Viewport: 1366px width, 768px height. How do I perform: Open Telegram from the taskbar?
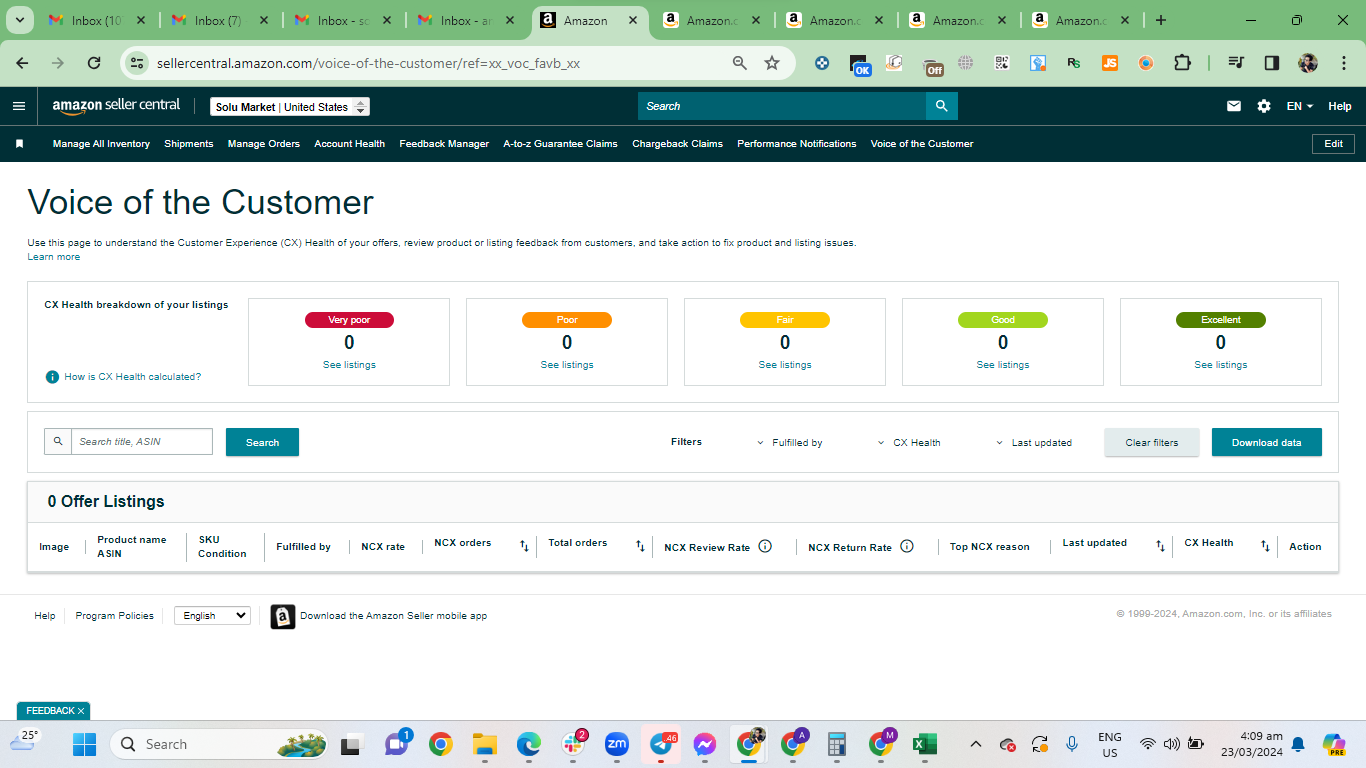click(661, 744)
